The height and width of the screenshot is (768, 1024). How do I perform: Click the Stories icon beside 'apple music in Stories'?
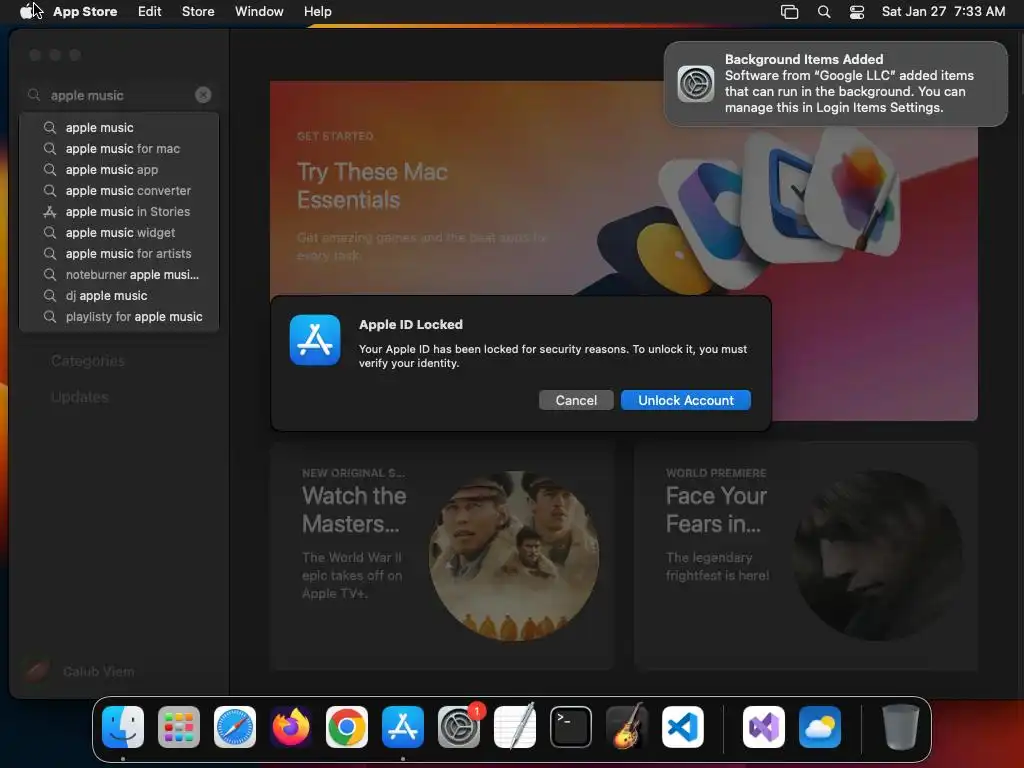click(x=50, y=212)
